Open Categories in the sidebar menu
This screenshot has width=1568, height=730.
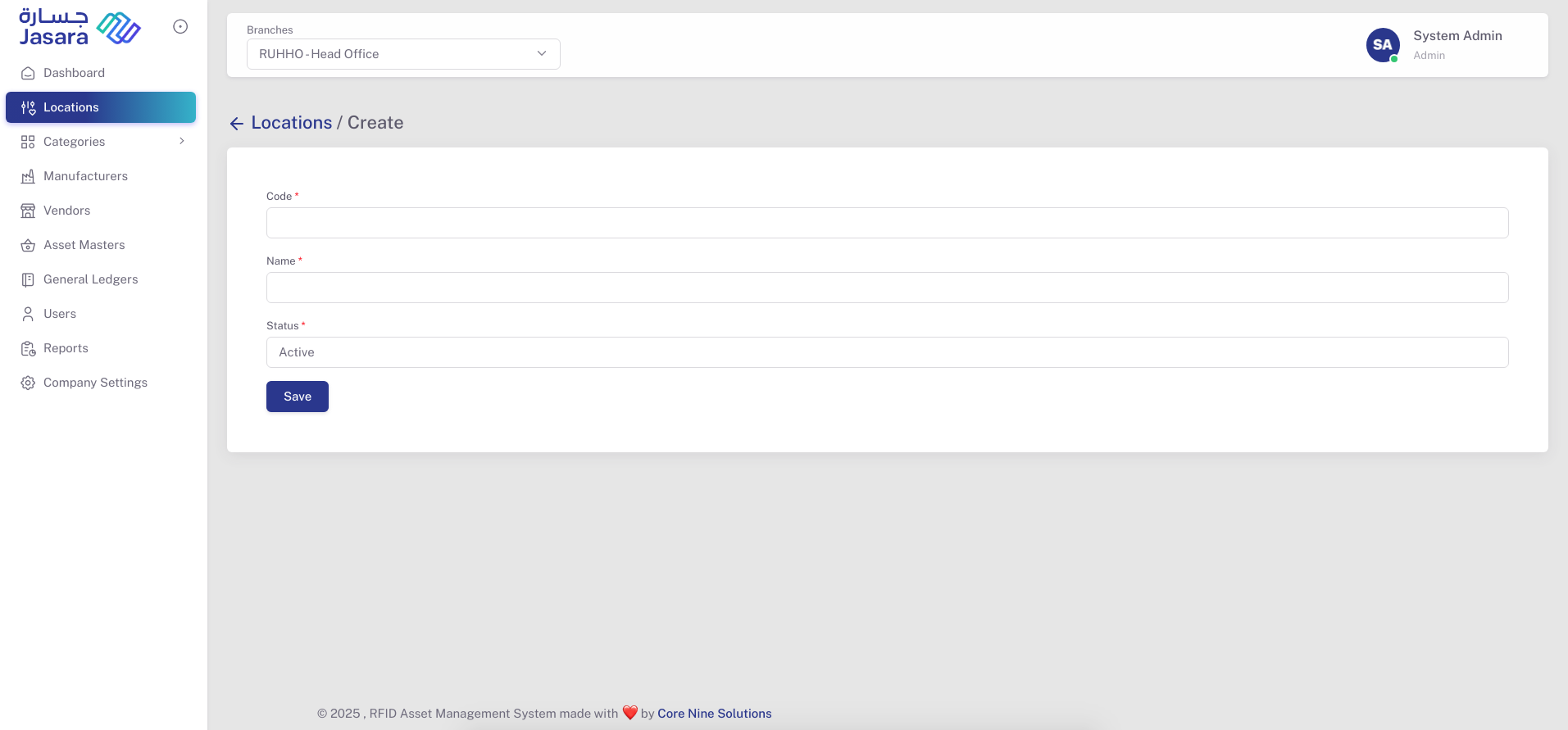tap(75, 142)
